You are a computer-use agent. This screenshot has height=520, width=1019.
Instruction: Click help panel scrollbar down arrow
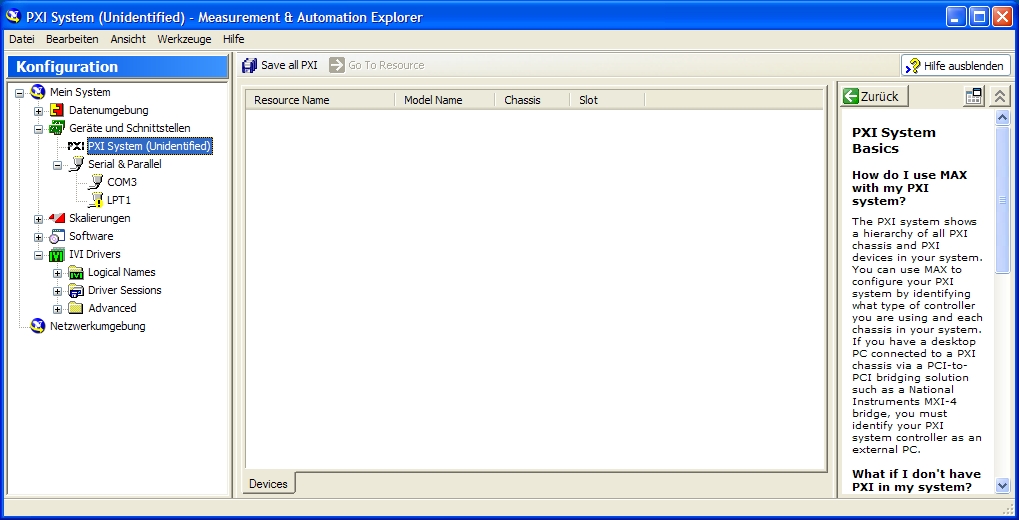[1001, 485]
